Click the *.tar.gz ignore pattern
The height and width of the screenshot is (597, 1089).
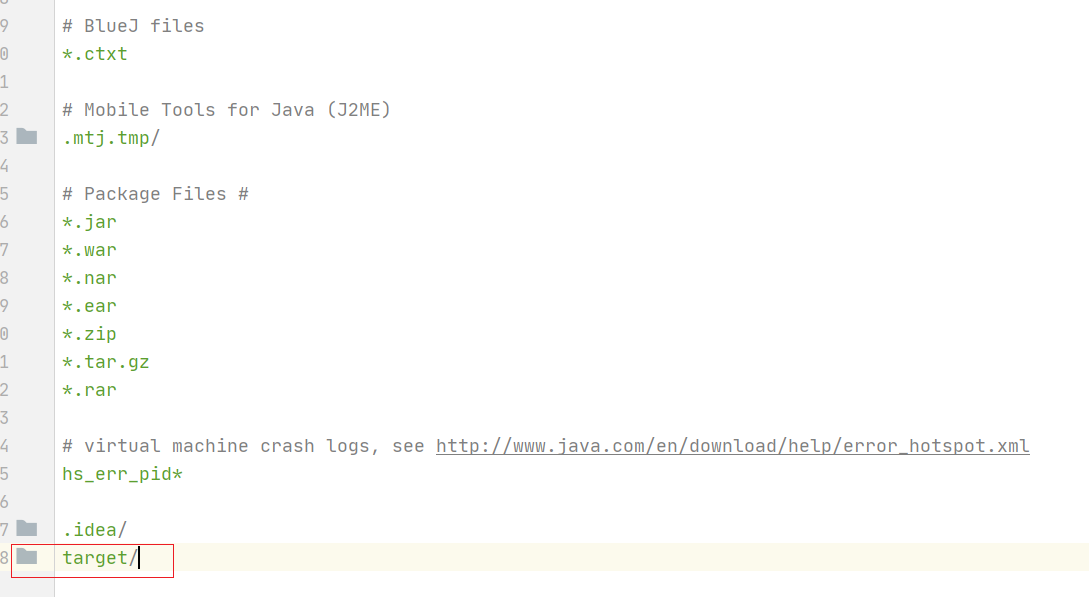[106, 362]
